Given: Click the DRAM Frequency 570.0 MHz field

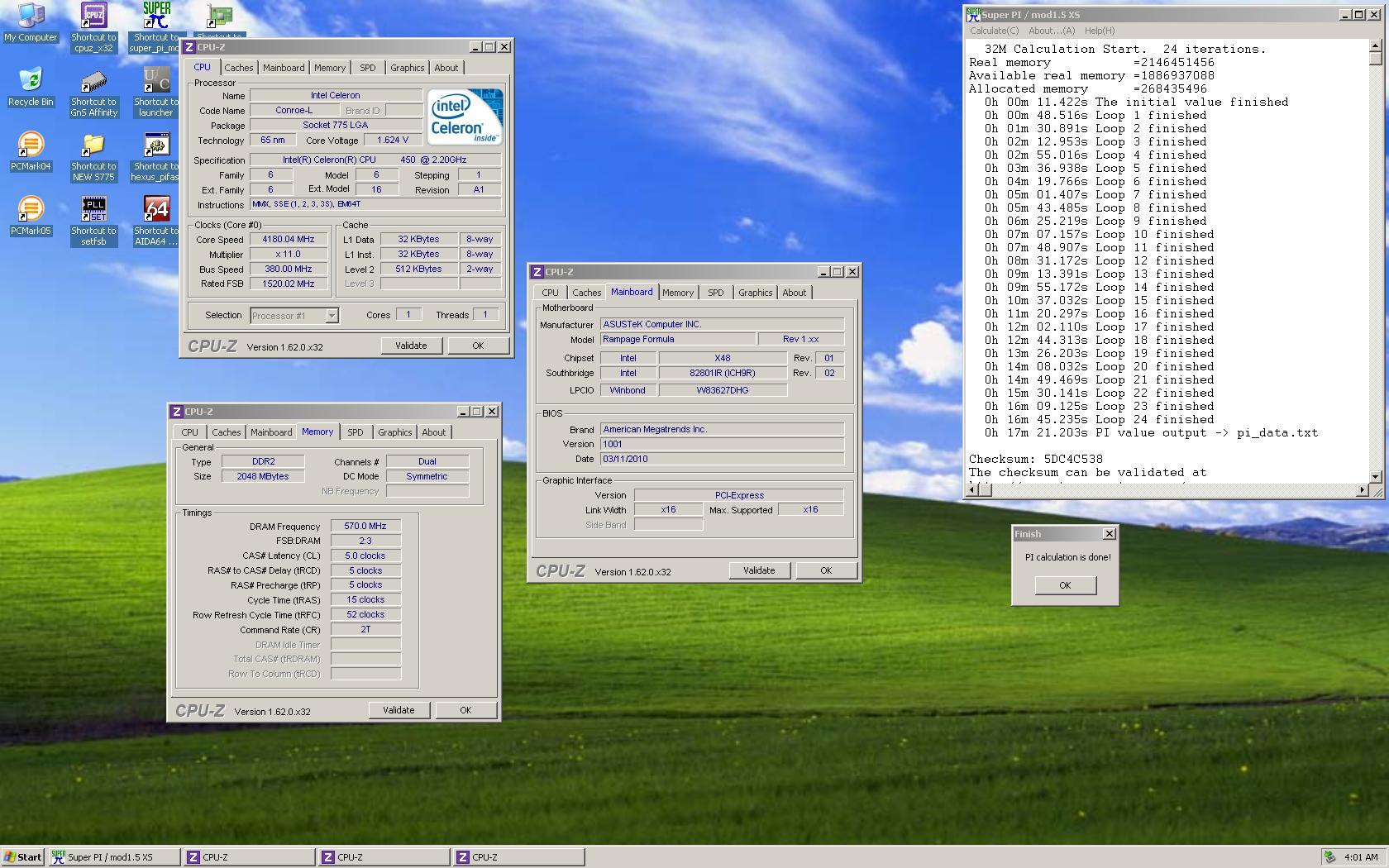Looking at the screenshot, I should (x=365, y=526).
